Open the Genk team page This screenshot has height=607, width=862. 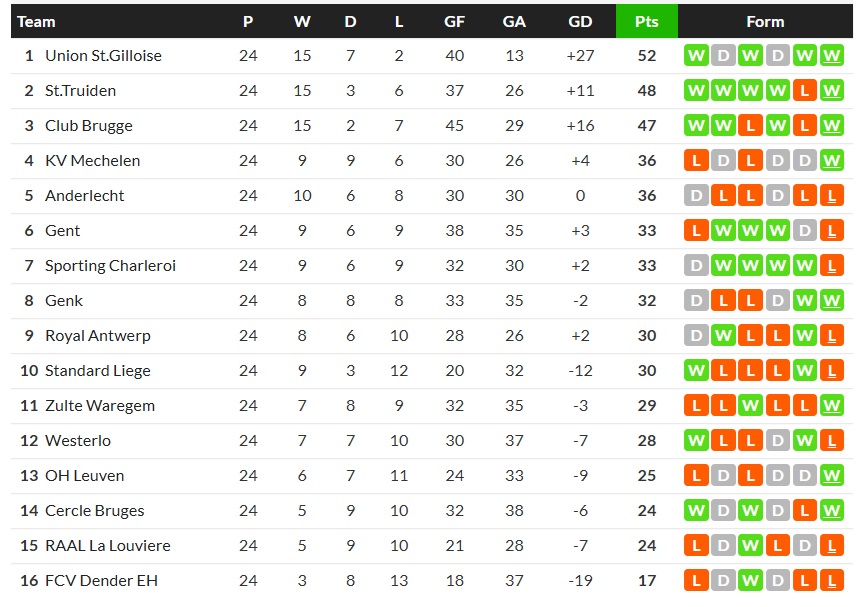click(64, 301)
